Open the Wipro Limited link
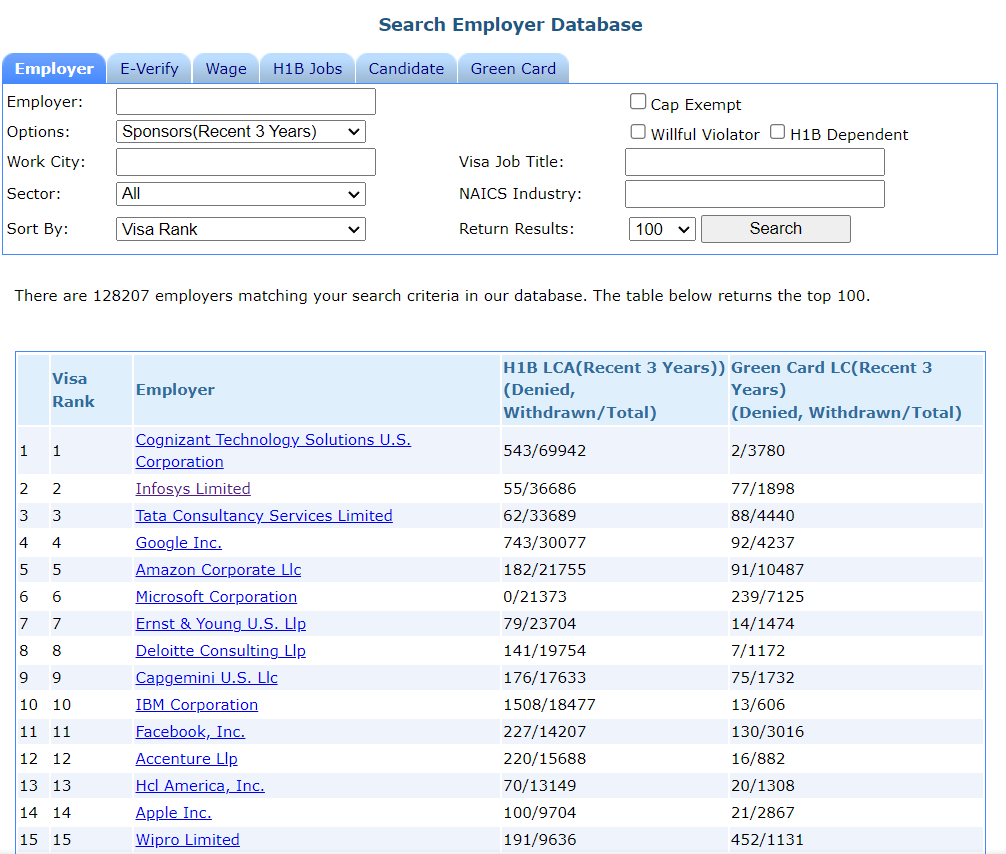 click(187, 839)
